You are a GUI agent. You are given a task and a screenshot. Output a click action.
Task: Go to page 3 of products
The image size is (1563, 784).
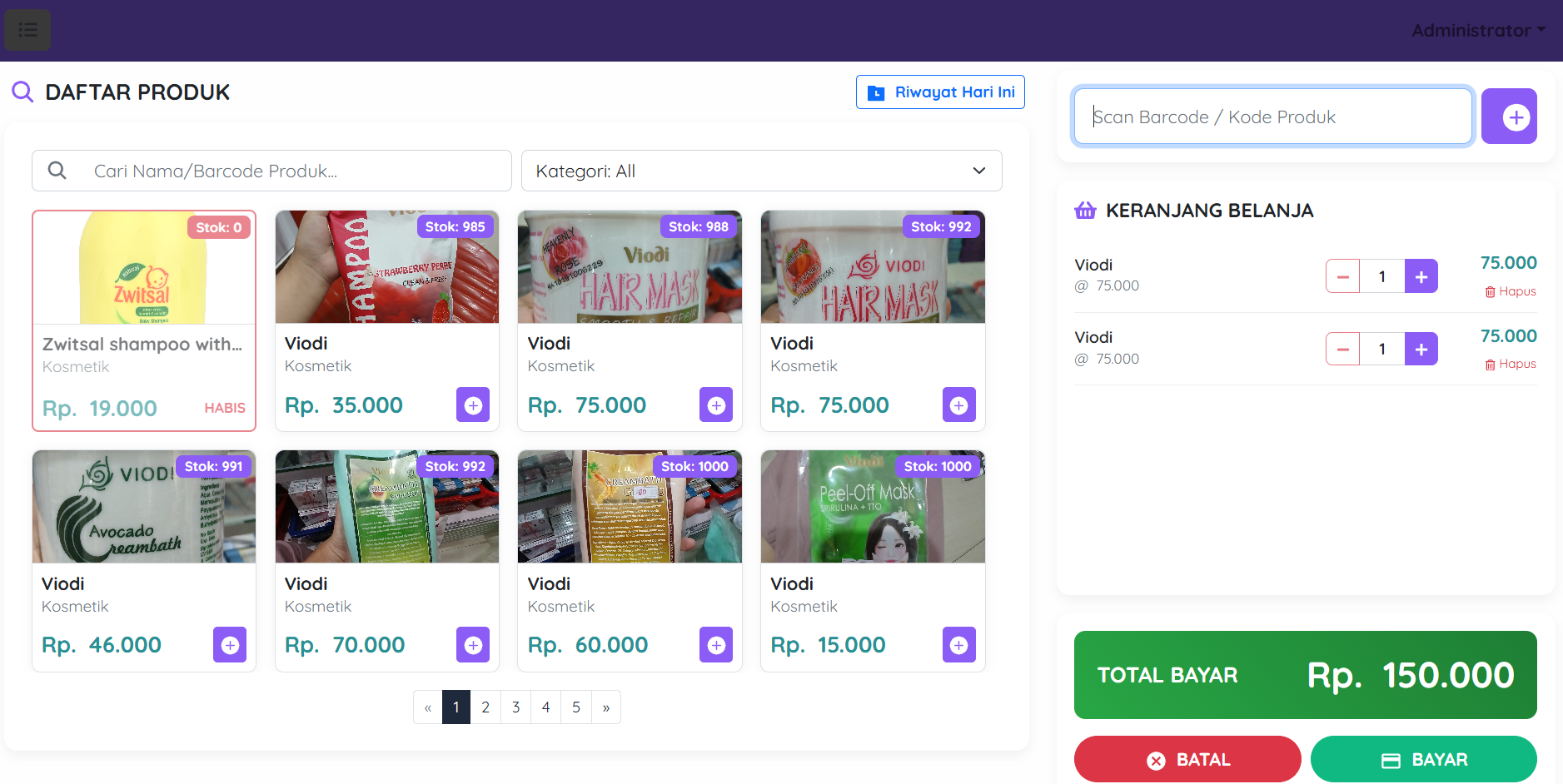[x=515, y=707]
